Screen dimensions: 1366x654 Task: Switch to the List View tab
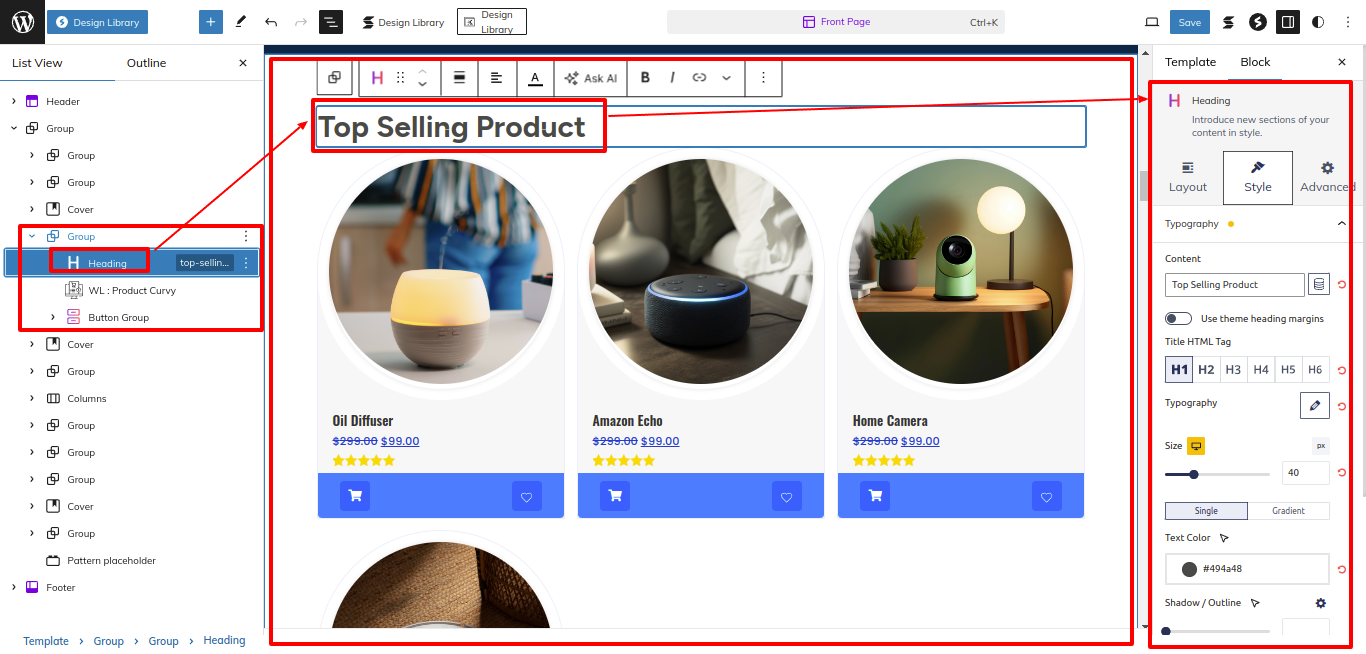37,63
